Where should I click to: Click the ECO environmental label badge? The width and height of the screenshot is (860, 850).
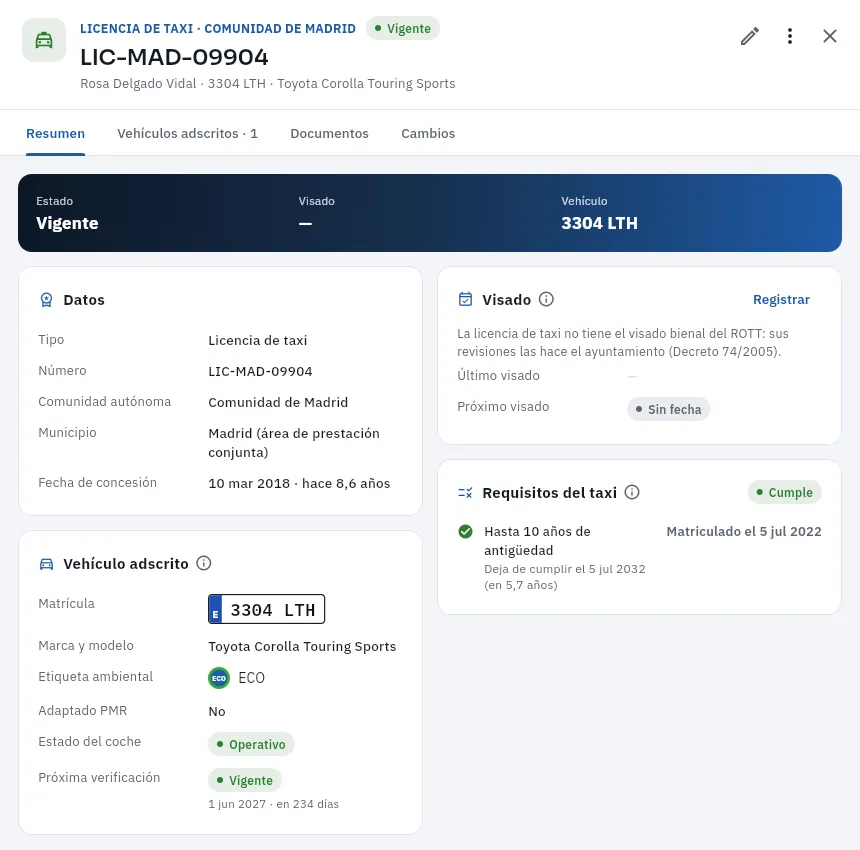[219, 678]
